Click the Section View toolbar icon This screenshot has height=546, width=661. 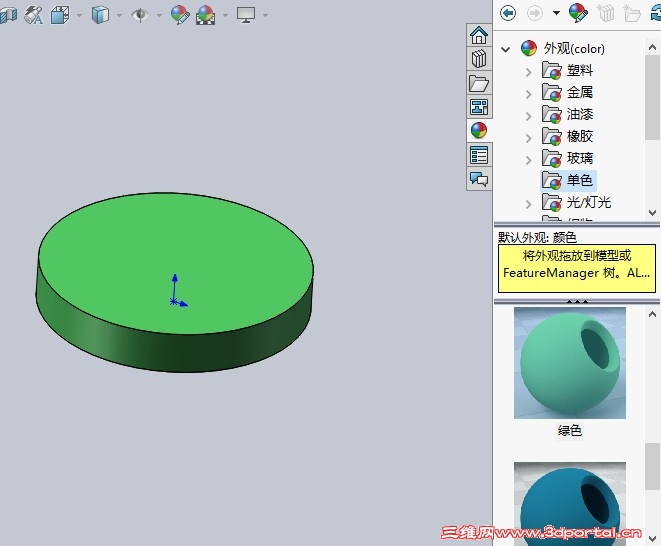[8, 15]
